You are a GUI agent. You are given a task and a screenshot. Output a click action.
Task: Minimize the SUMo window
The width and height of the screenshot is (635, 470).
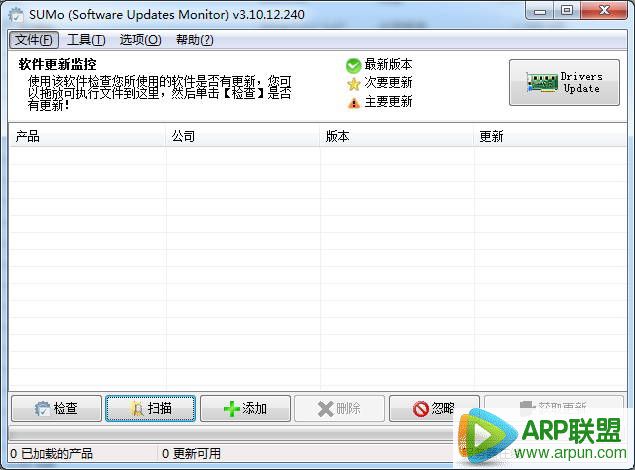539,11
